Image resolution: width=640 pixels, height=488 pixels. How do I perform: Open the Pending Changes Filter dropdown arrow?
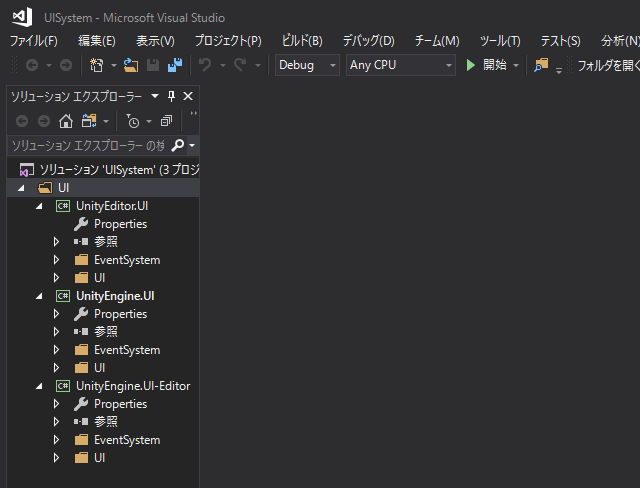pyautogui.click(x=149, y=121)
